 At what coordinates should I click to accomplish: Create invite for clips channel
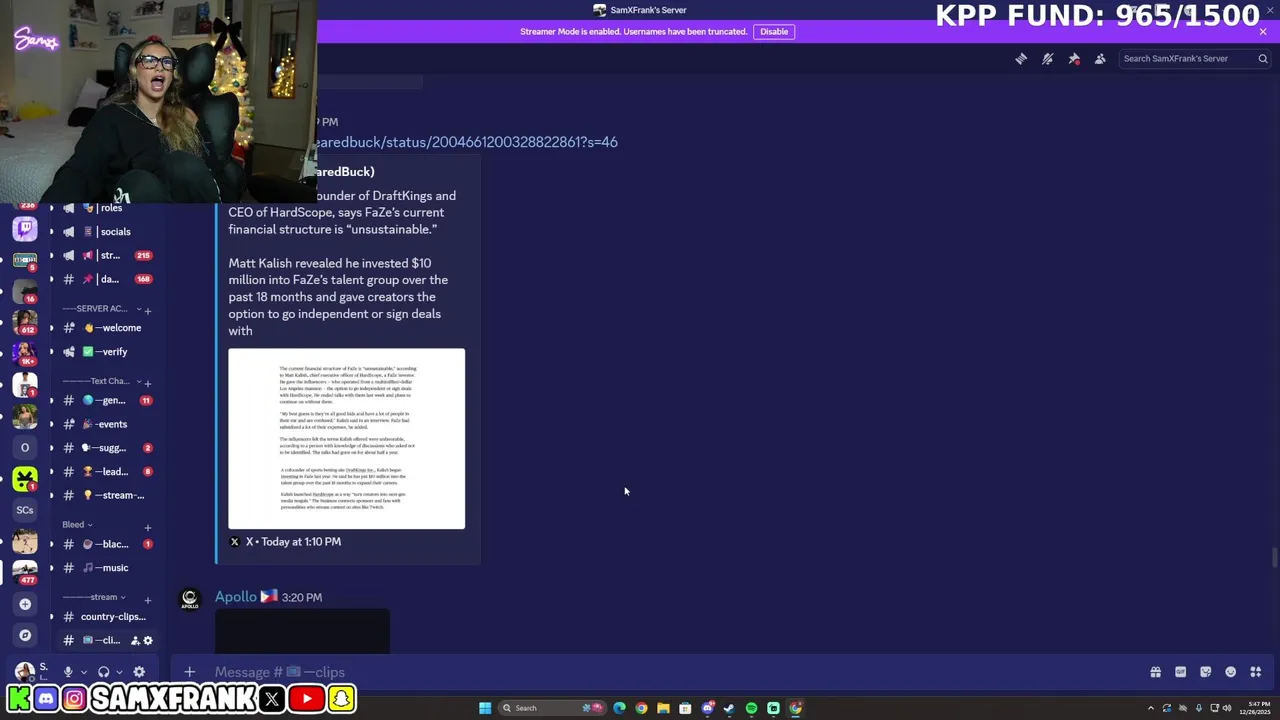coord(135,641)
